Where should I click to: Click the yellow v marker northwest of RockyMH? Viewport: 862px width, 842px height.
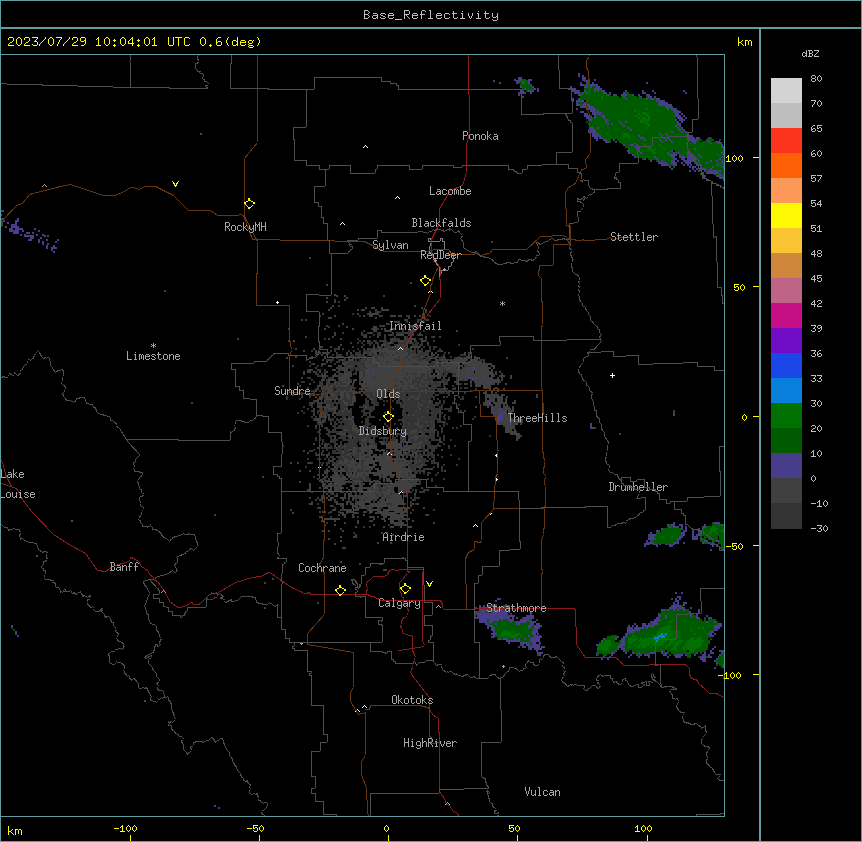point(175,184)
